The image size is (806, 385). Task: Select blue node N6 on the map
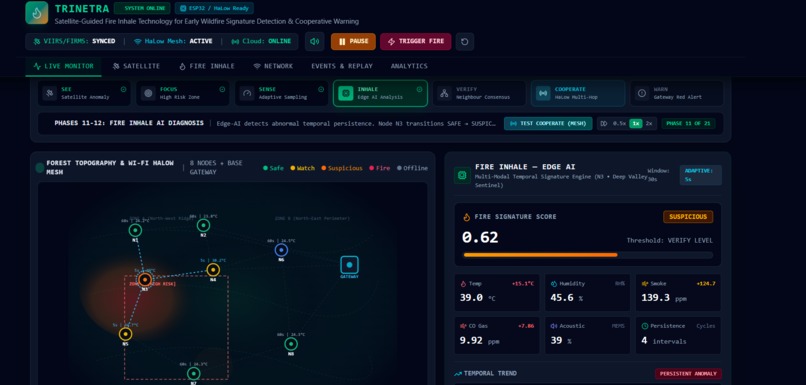(281, 250)
